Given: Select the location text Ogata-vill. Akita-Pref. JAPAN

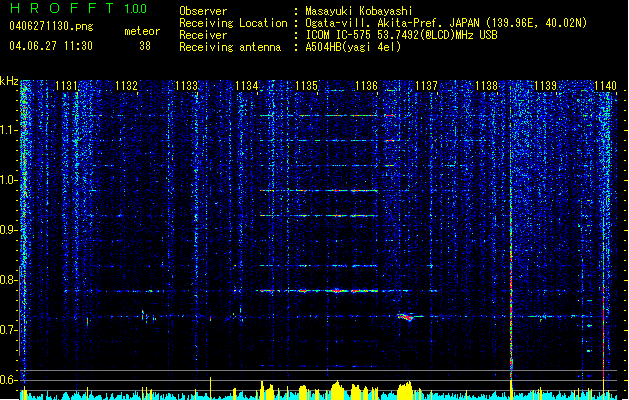Looking at the screenshot, I should (x=392, y=23).
